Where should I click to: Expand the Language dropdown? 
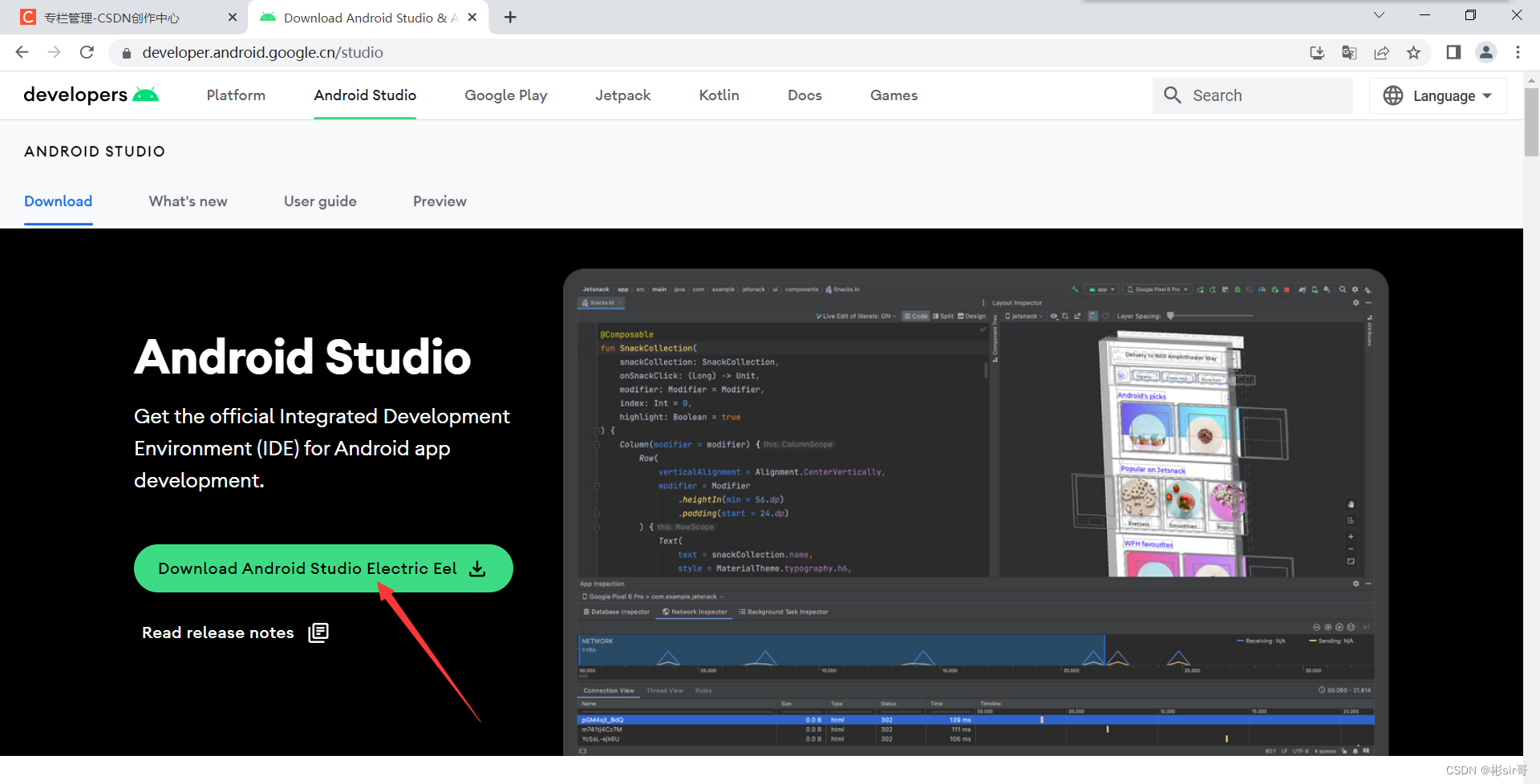point(1438,95)
